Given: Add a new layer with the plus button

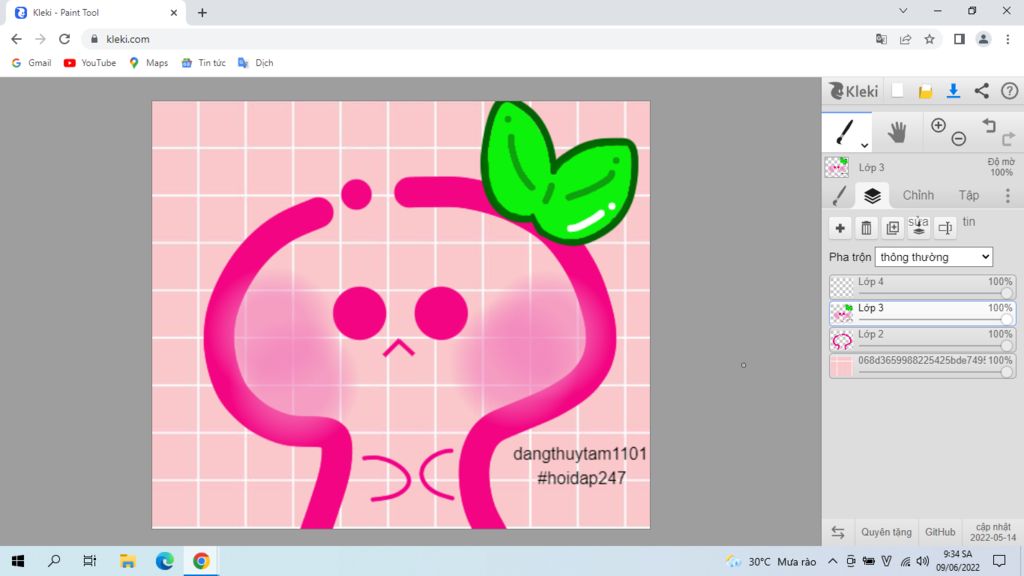Looking at the screenshot, I should (x=840, y=228).
